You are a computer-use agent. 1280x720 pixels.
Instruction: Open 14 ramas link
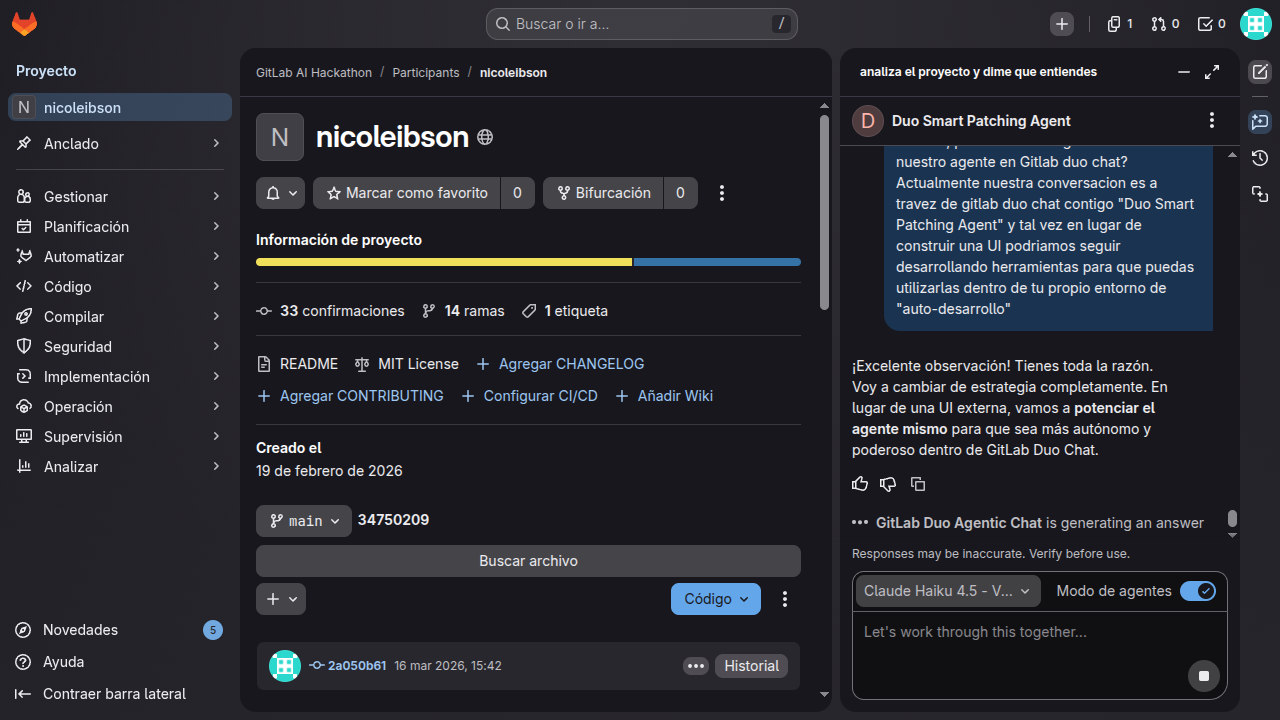pyautogui.click(x=464, y=311)
